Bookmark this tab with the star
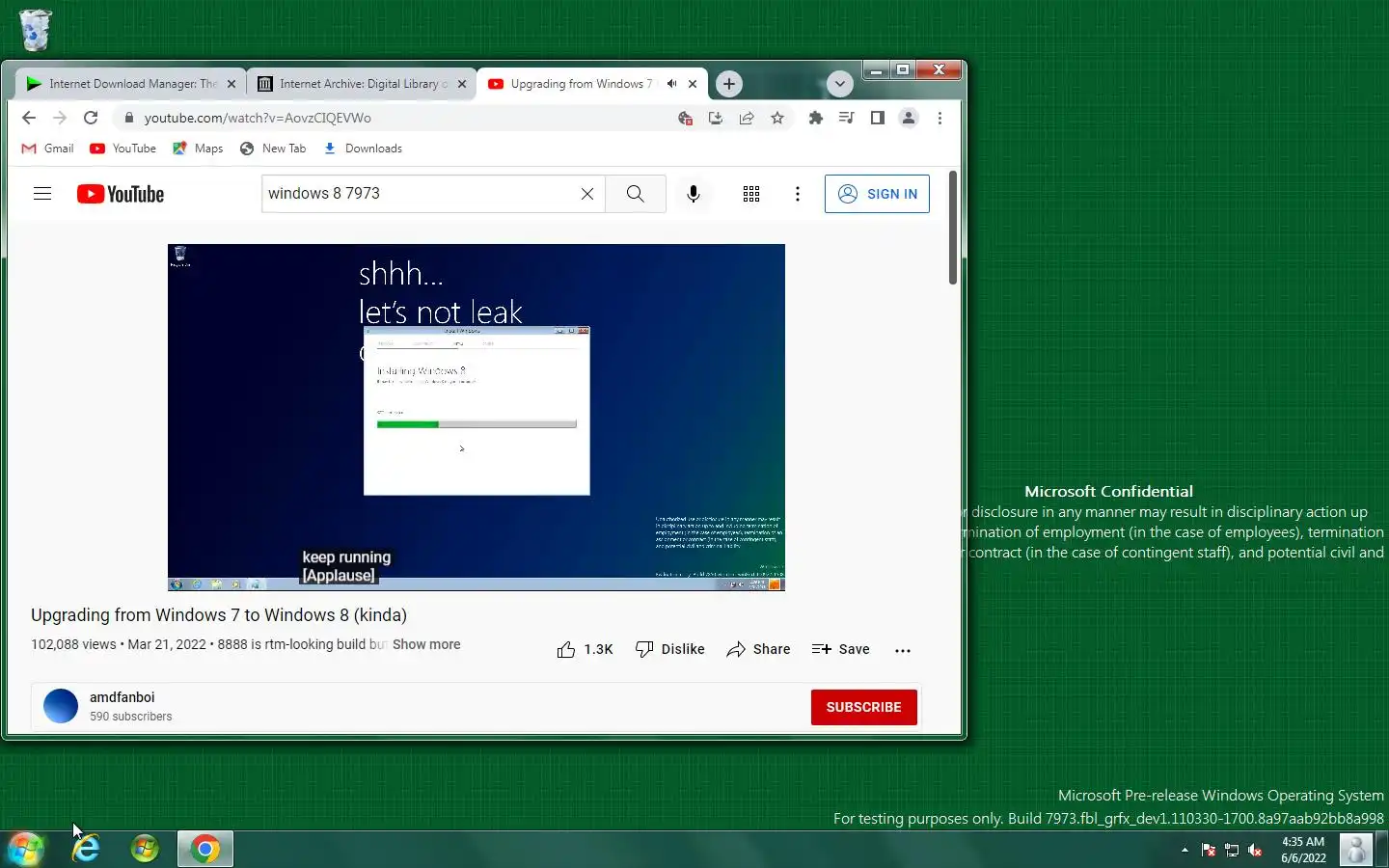The image size is (1389, 868). click(x=777, y=118)
